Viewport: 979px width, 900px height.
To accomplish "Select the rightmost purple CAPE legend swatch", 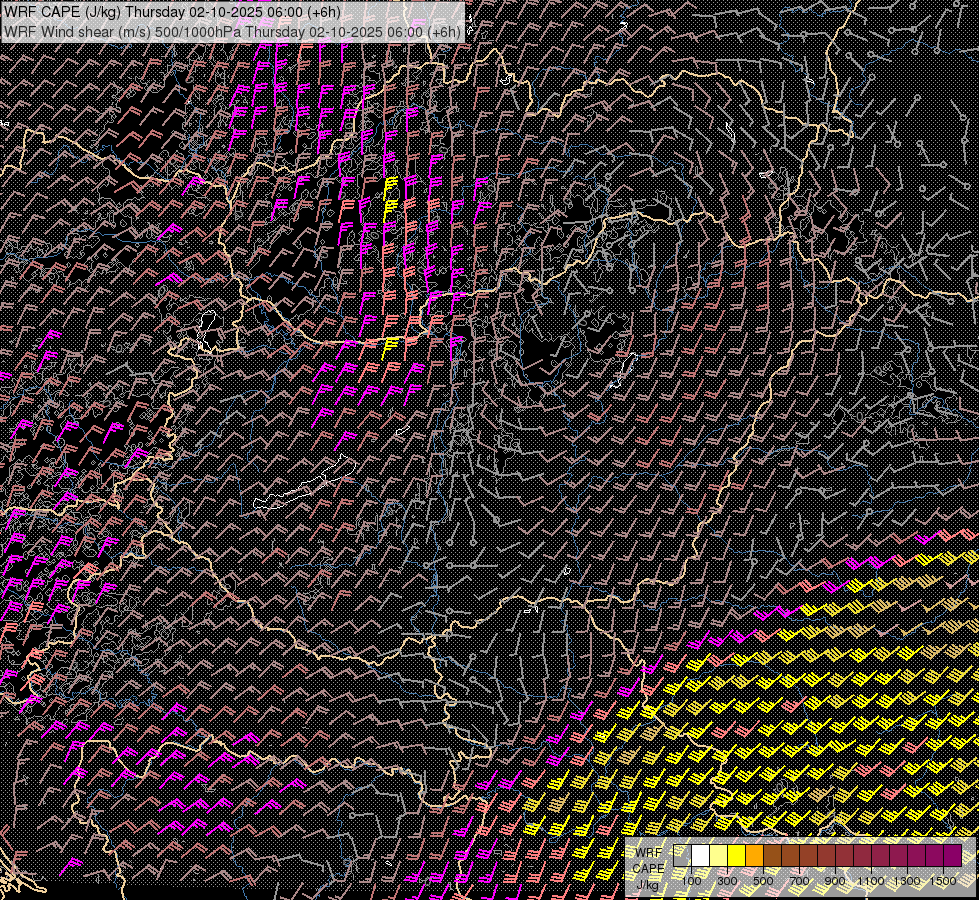I will pyautogui.click(x=952, y=855).
